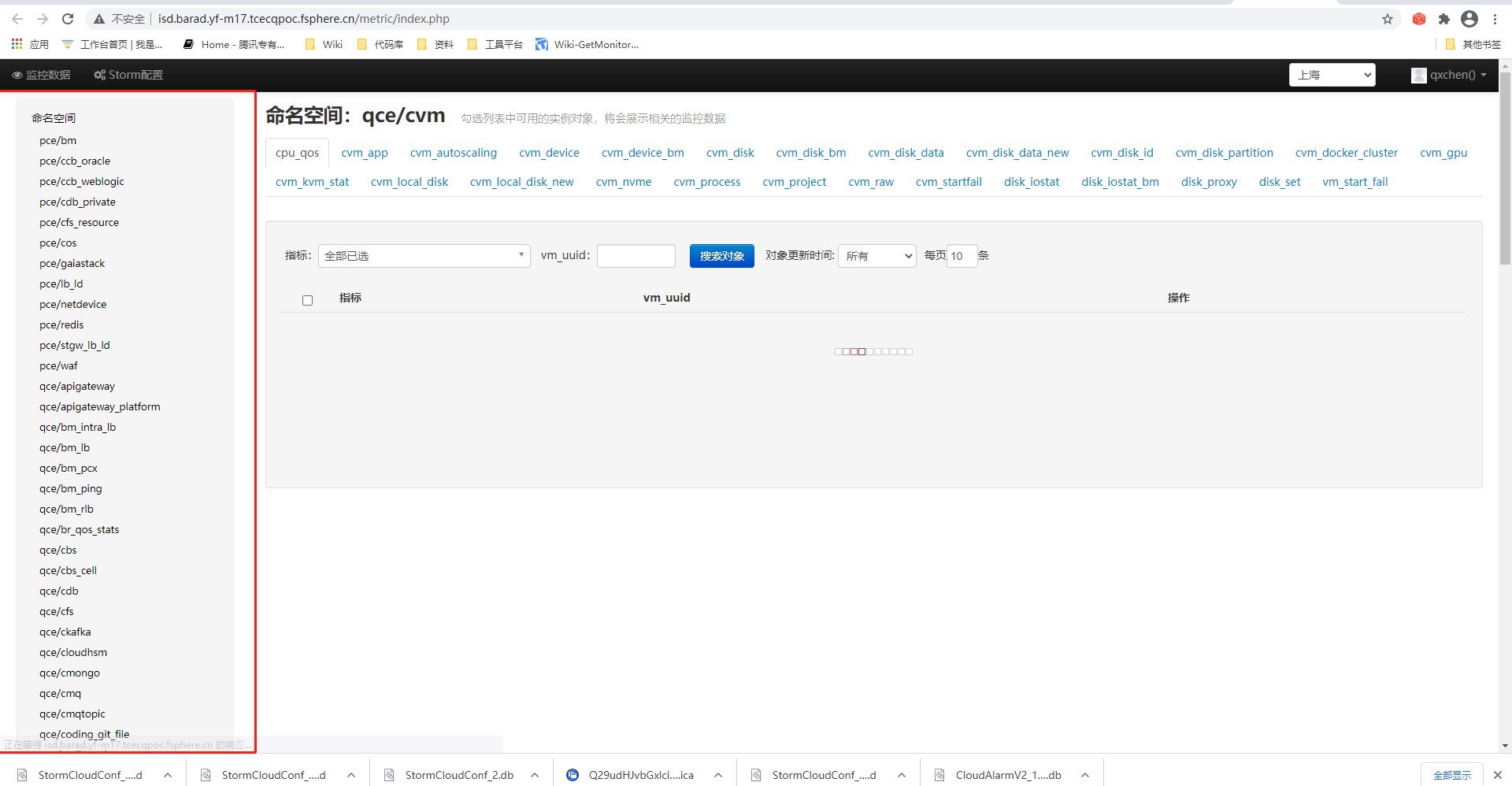Switch to the cvm_kvm_stat tab
Screen dimensions: 1512x786
pyautogui.click(x=312, y=182)
